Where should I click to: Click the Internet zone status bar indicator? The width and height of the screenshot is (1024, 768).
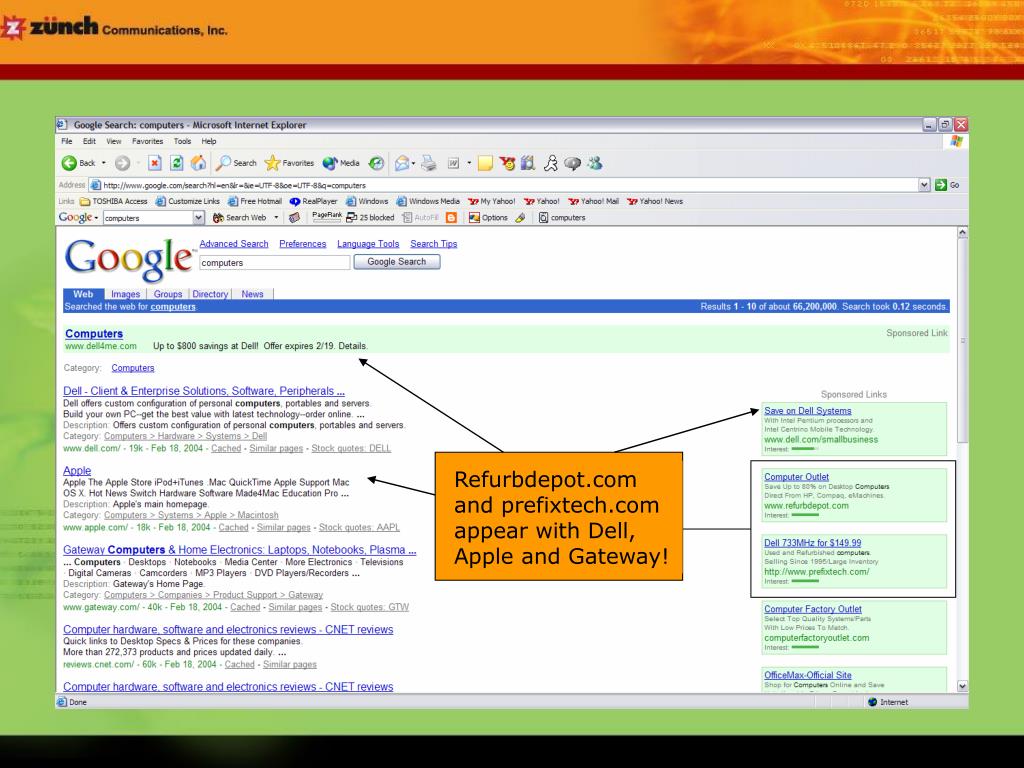888,702
